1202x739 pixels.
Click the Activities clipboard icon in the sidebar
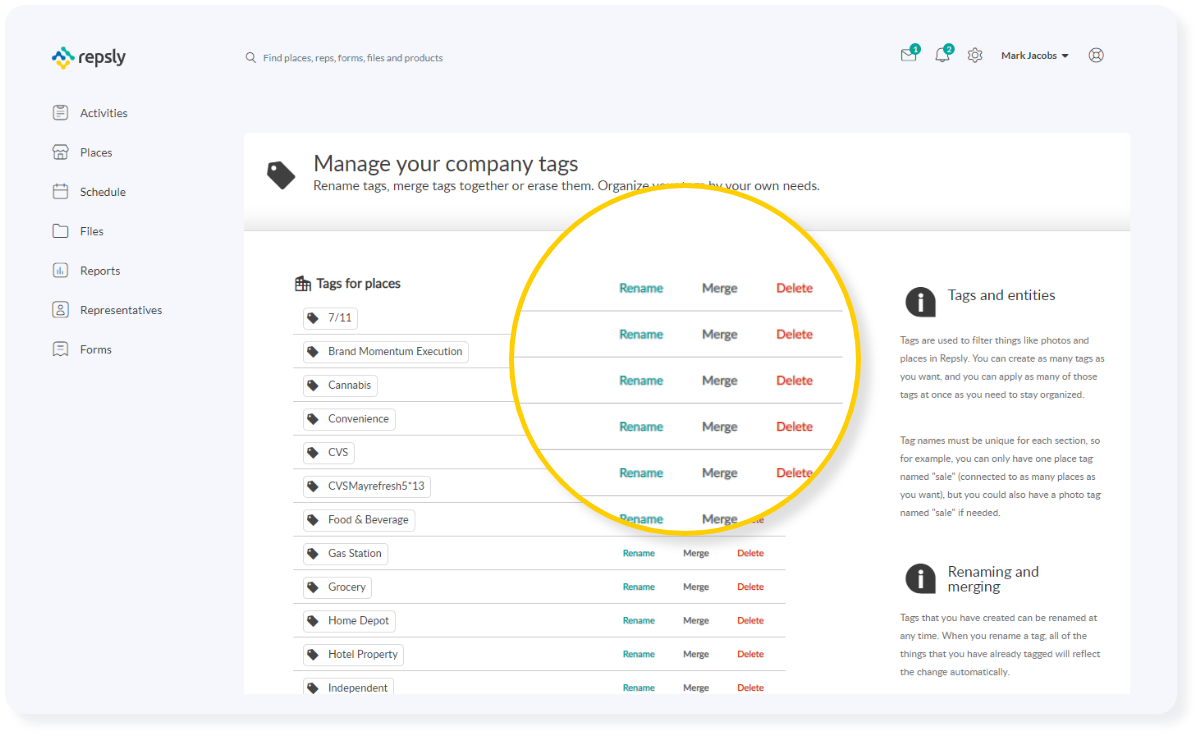61,113
